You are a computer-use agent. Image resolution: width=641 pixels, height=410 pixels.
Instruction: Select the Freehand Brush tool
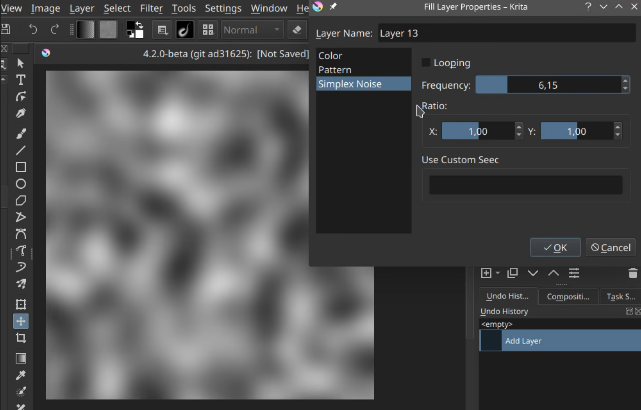click(21, 134)
